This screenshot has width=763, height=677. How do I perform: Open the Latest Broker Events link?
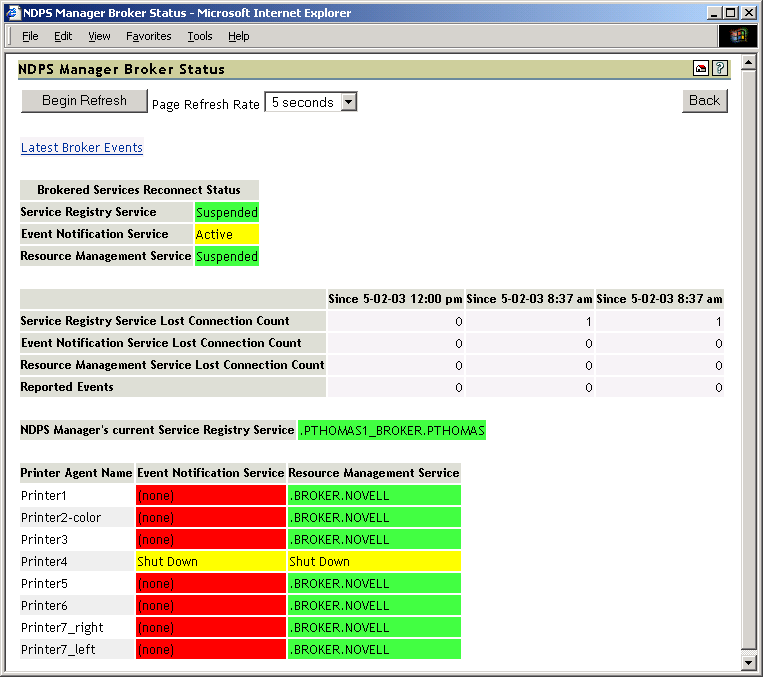[x=82, y=147]
